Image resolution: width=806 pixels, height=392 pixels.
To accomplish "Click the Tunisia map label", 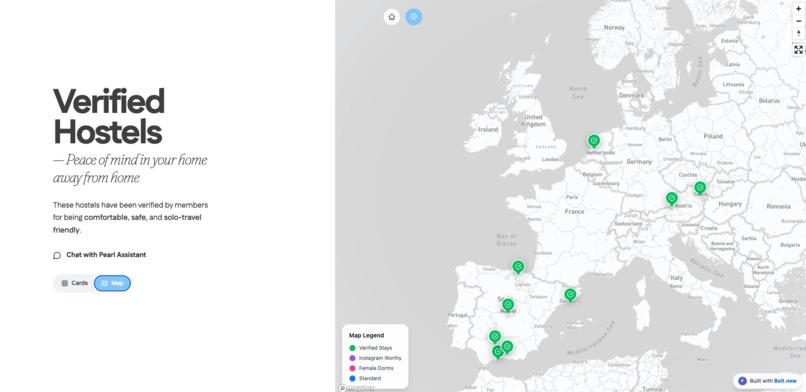I will click(651, 389).
